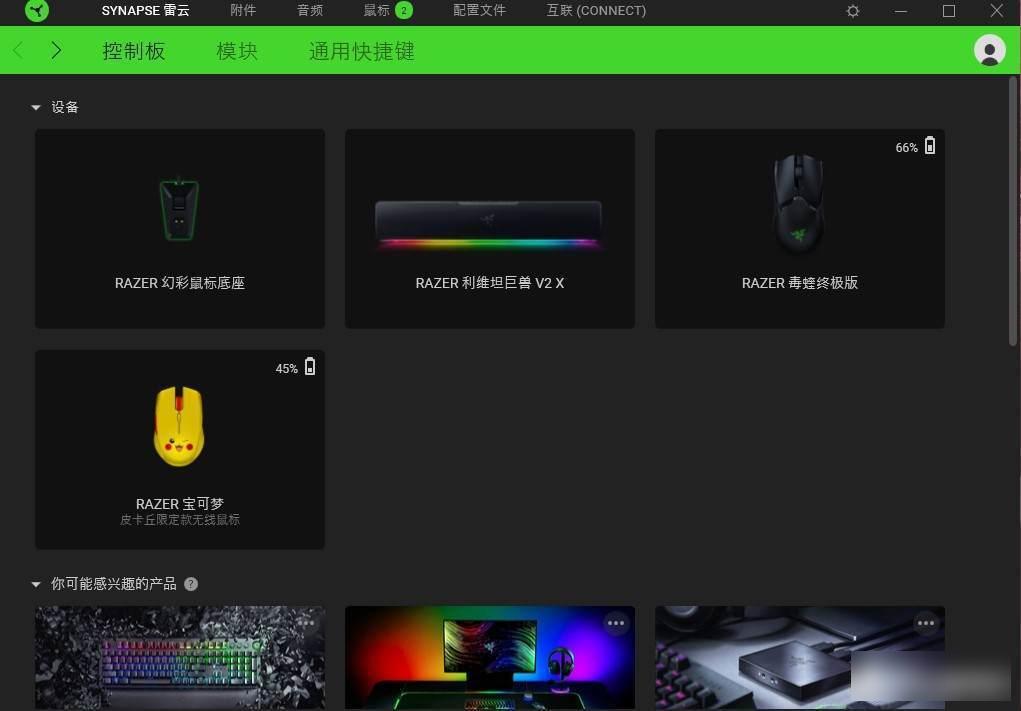This screenshot has width=1021, height=711.
Task: Go forward with the right arrow
Action: click(x=57, y=50)
